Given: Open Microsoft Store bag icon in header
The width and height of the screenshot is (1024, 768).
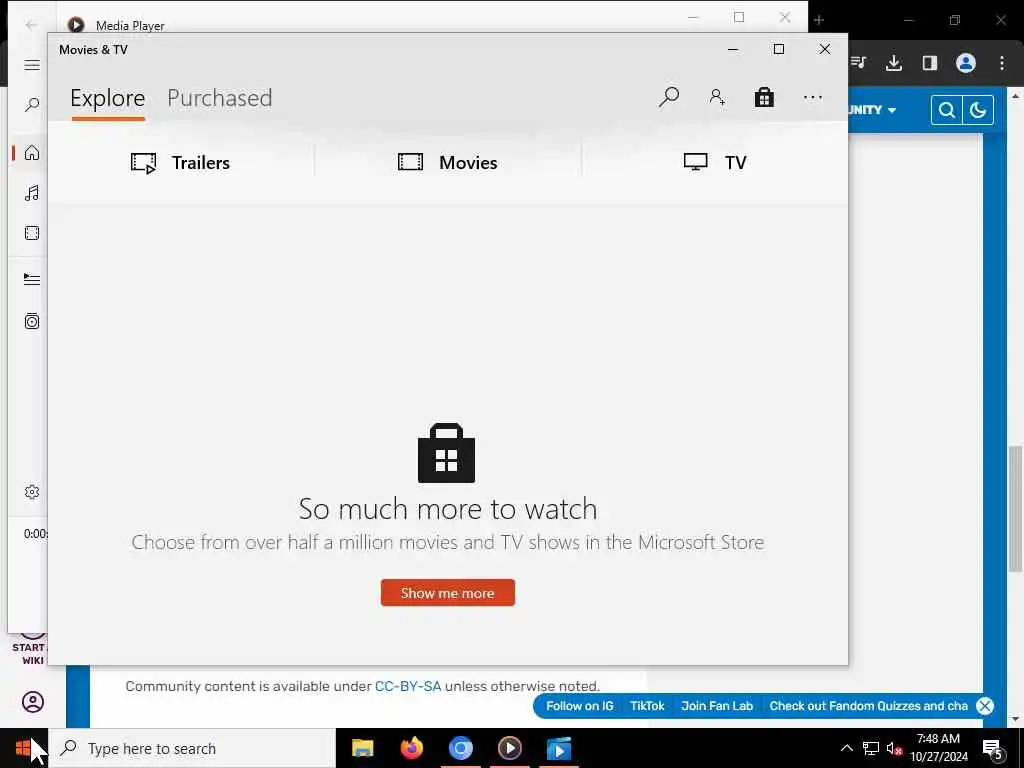Looking at the screenshot, I should pos(764,97).
